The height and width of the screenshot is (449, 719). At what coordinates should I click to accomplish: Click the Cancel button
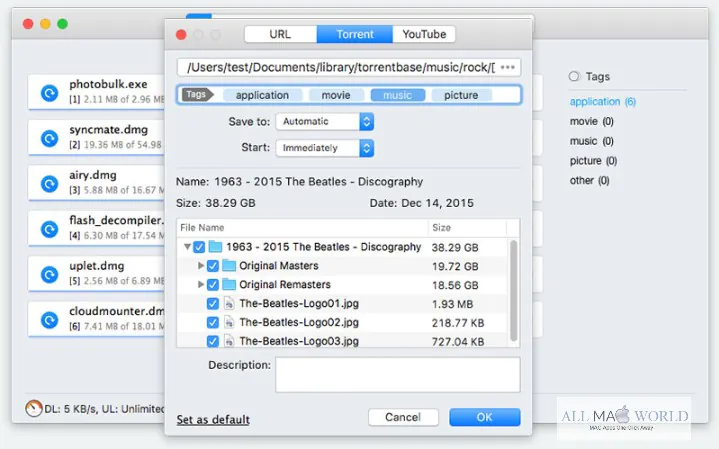[403, 417]
